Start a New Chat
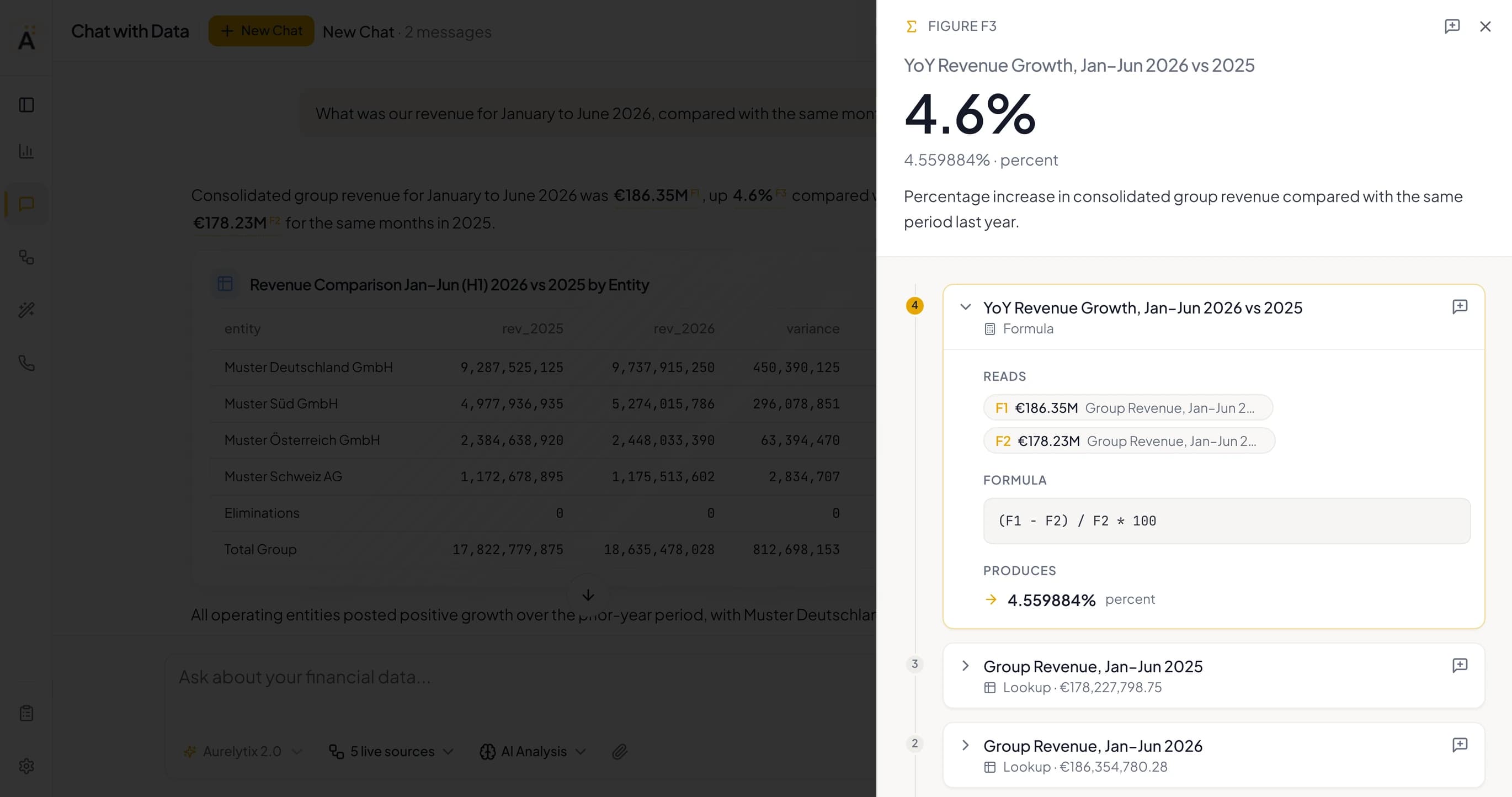 click(x=261, y=30)
